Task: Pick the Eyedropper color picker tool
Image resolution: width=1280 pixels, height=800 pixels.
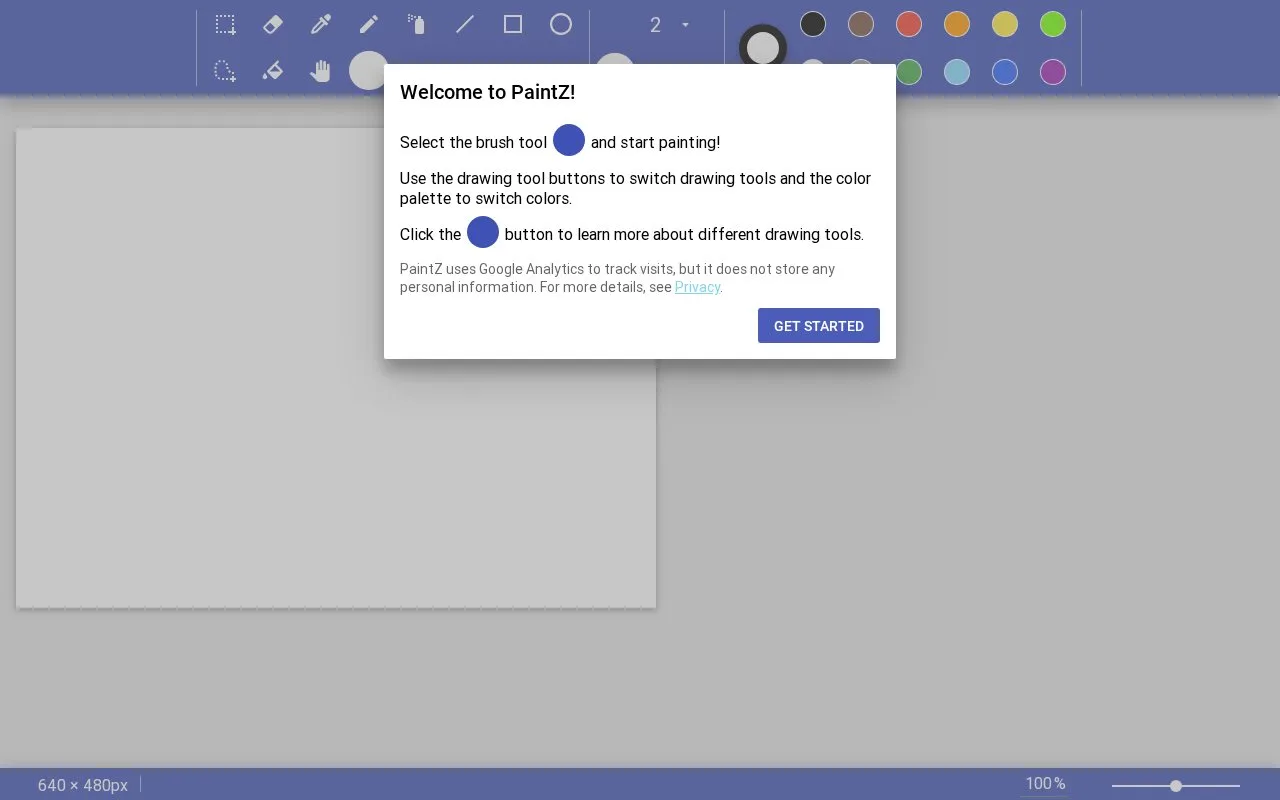Action: [321, 24]
